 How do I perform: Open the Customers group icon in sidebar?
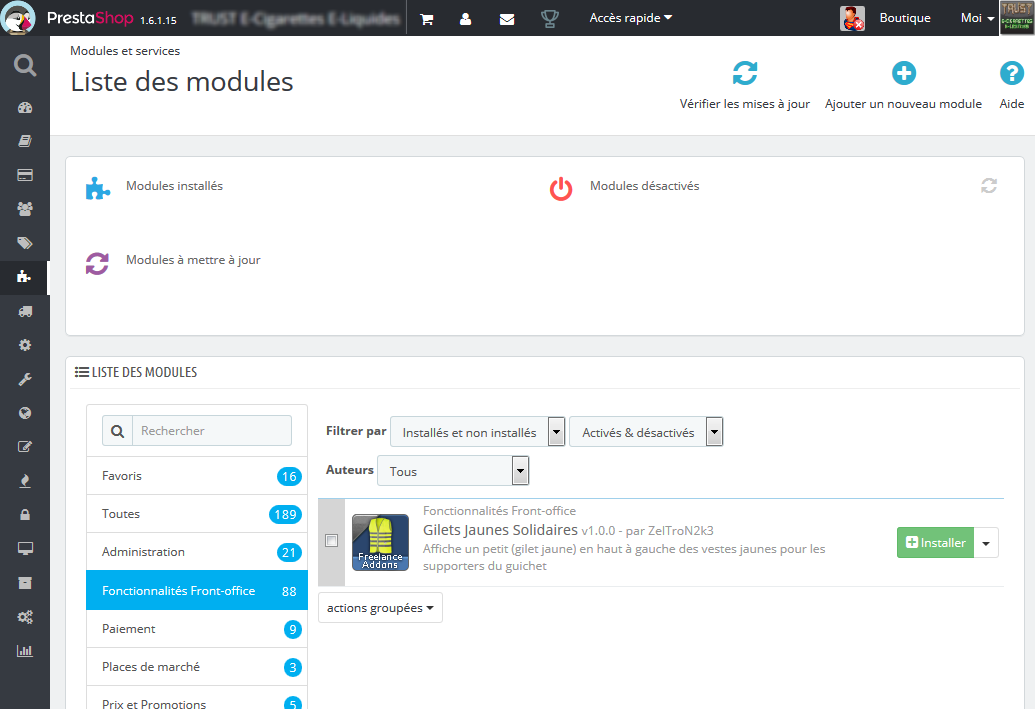[x=25, y=209]
